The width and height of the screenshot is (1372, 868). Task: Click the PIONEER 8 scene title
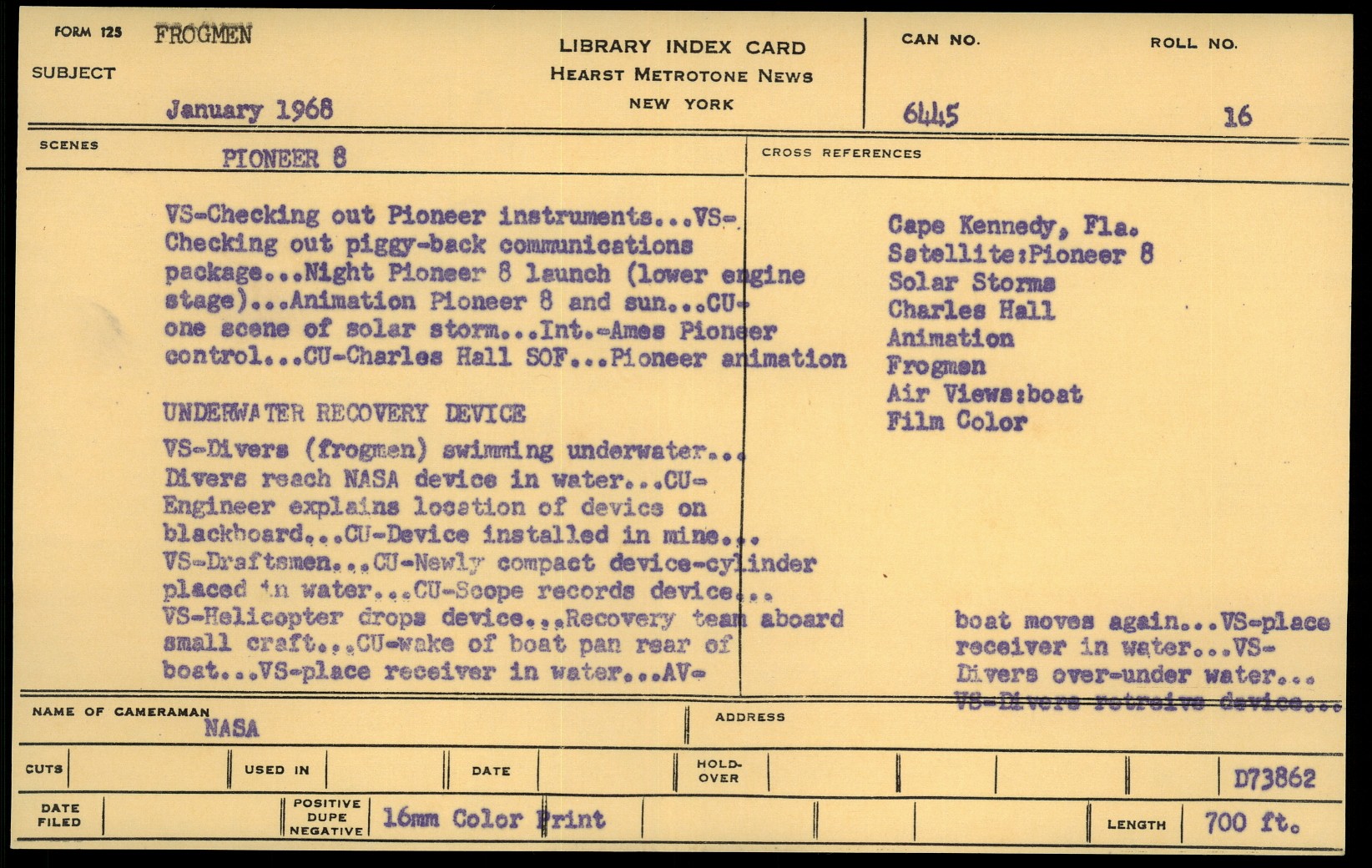pyautogui.click(x=284, y=159)
